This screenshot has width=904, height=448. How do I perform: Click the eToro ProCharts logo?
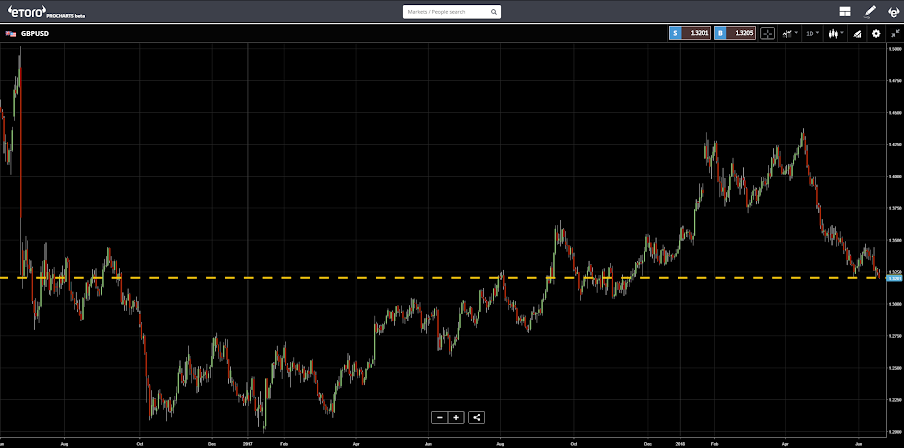pos(46,12)
